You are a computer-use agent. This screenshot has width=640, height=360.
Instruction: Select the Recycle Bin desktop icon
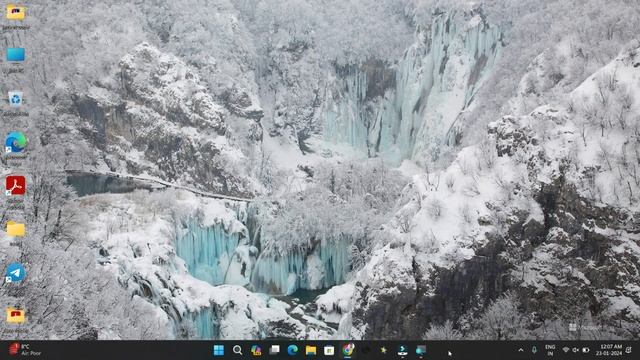coord(16,104)
